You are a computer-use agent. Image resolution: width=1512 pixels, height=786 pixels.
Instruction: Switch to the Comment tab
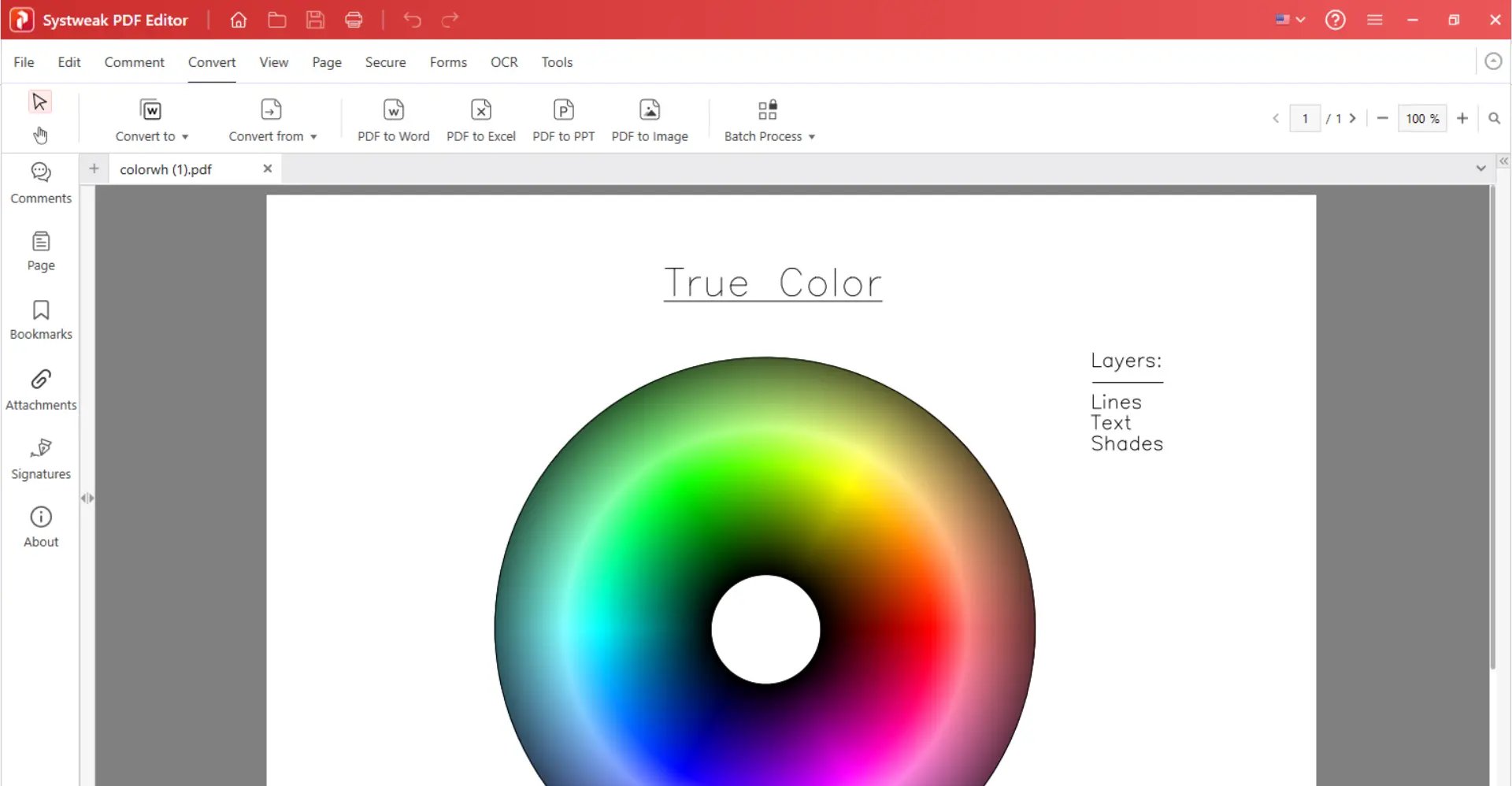pyautogui.click(x=135, y=62)
